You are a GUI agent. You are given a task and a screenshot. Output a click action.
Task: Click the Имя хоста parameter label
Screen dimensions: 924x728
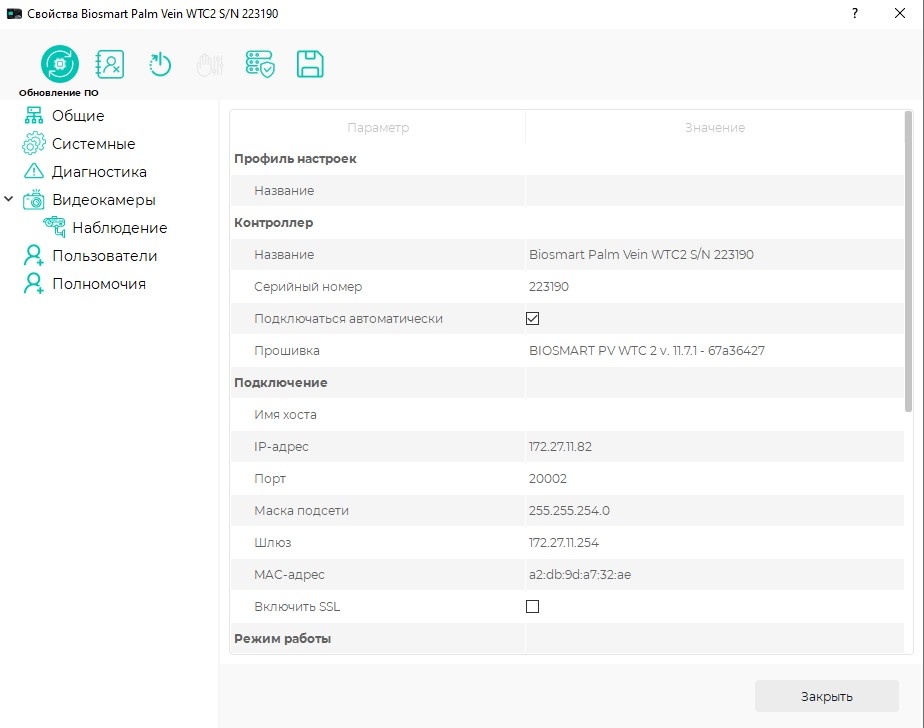pos(285,414)
